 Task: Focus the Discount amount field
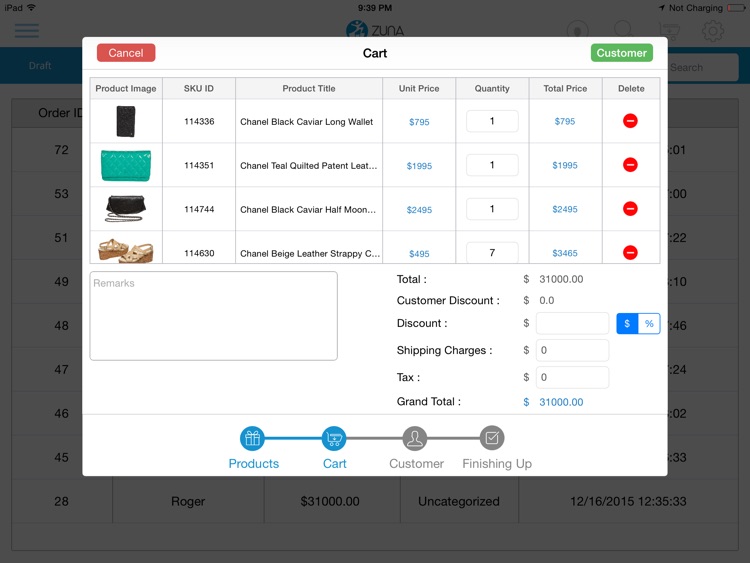click(x=572, y=324)
